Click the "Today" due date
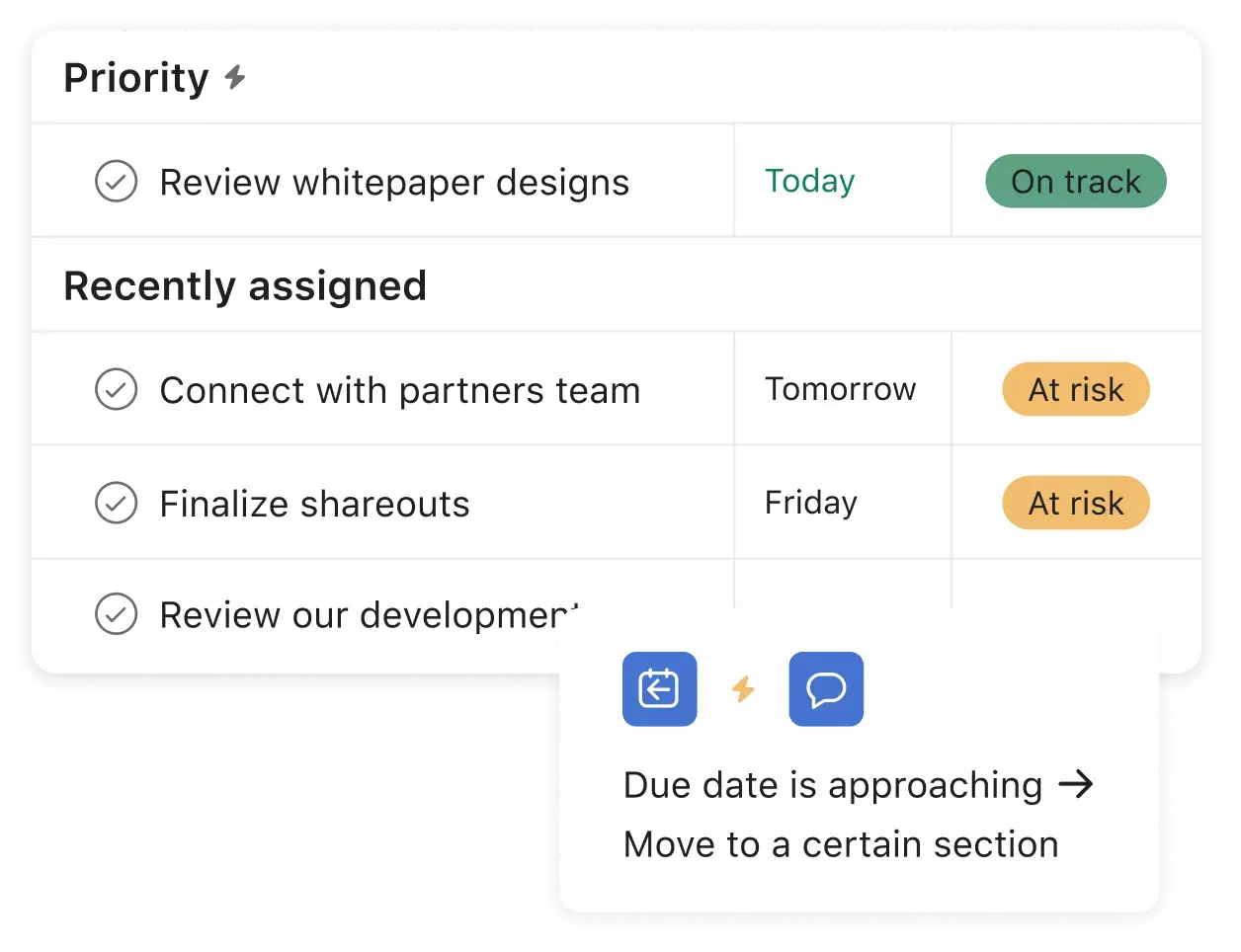 tap(809, 182)
